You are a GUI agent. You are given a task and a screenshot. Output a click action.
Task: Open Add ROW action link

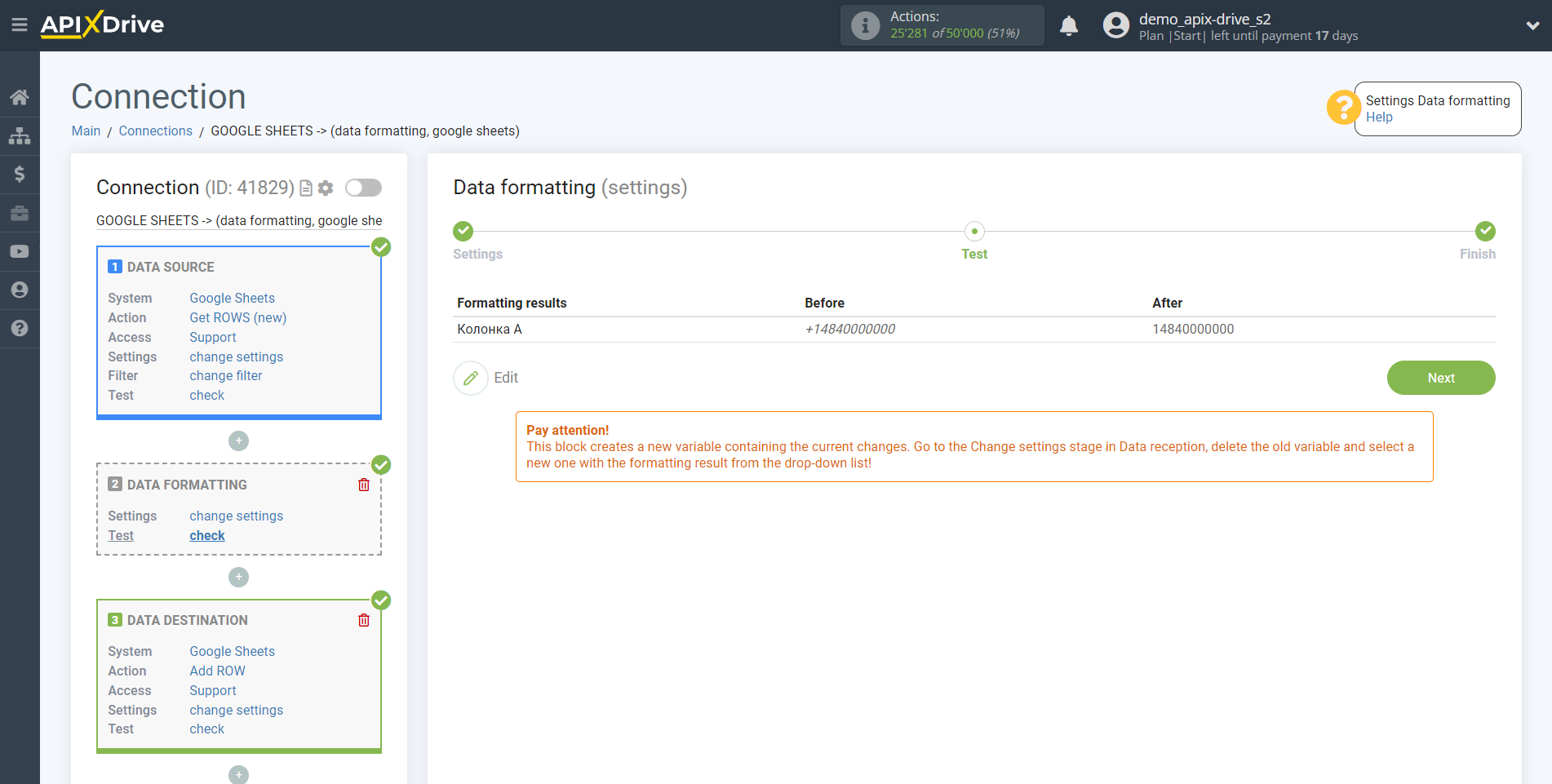coord(217,671)
